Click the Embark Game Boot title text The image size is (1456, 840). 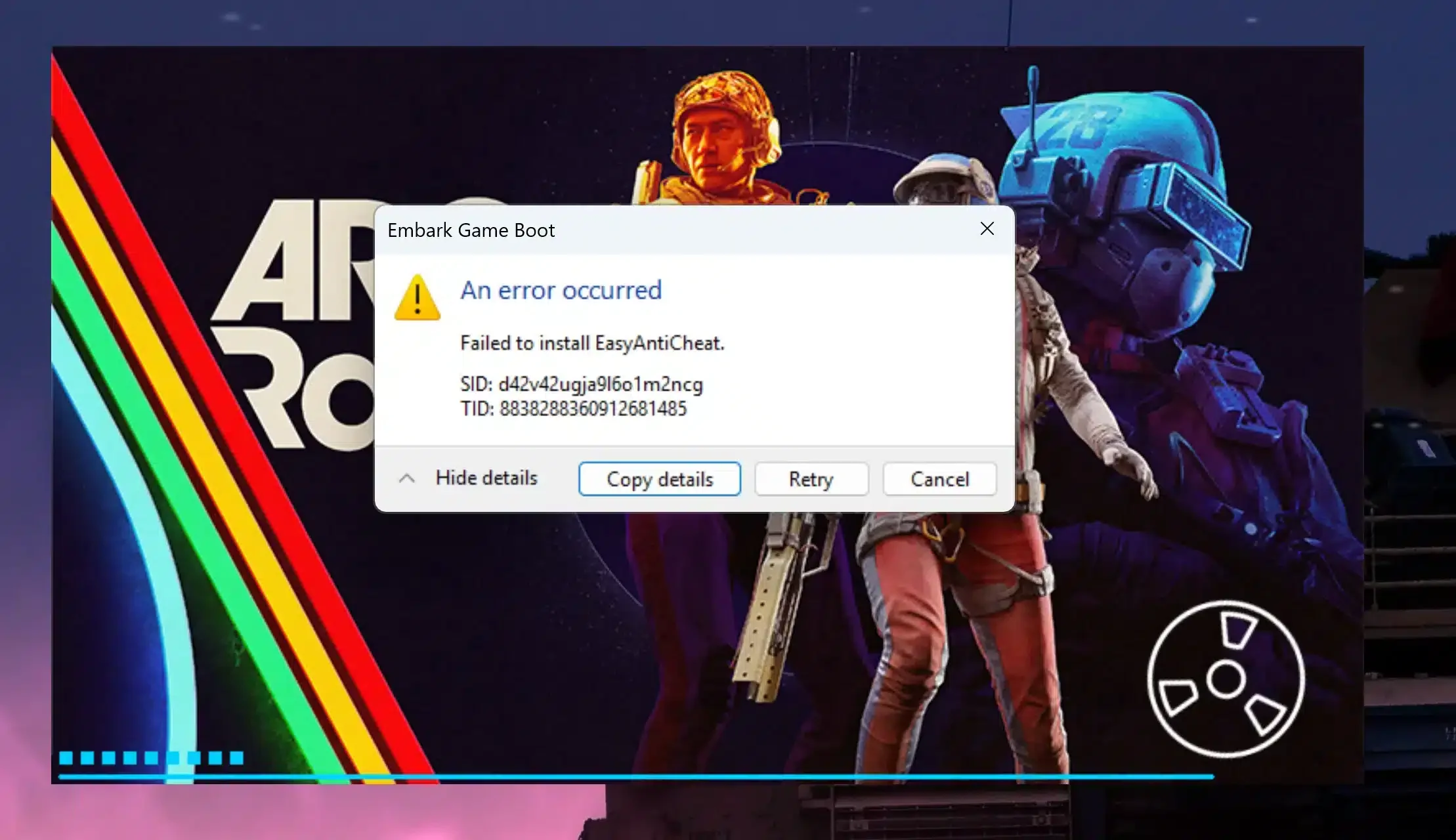tap(471, 230)
